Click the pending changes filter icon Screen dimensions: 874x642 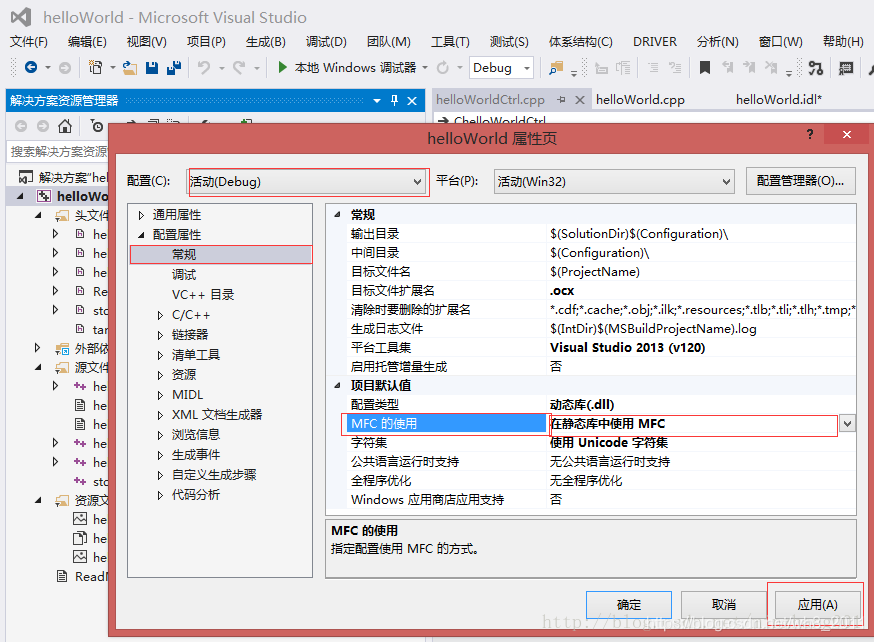click(97, 126)
